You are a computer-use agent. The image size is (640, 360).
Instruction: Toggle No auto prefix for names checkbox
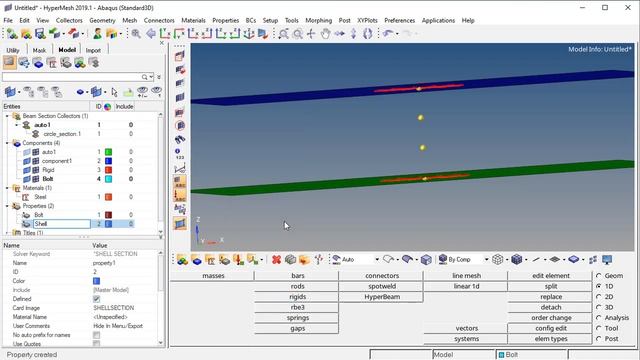pos(96,335)
